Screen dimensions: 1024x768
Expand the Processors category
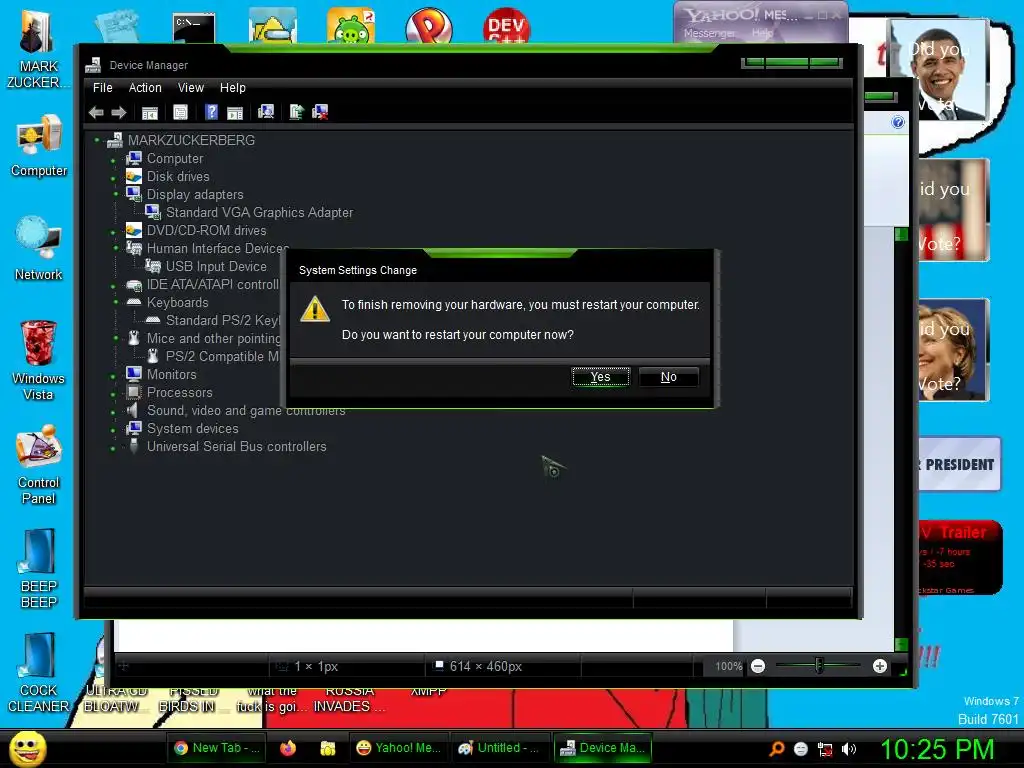click(114, 394)
